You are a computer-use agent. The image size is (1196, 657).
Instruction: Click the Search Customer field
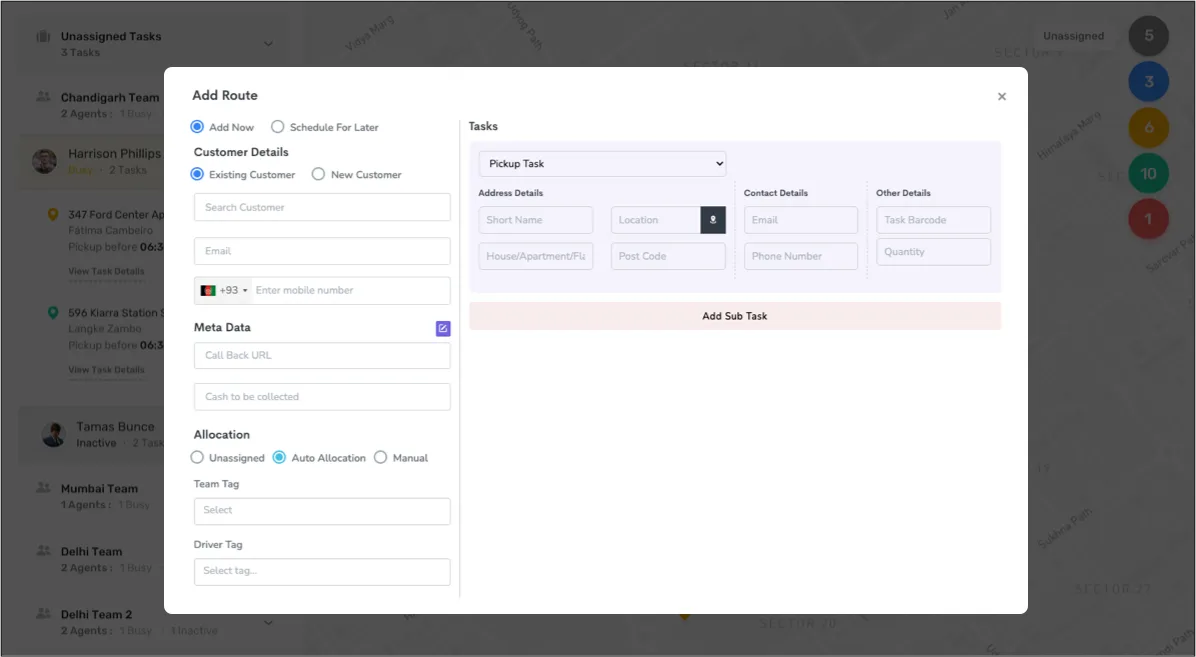point(322,208)
